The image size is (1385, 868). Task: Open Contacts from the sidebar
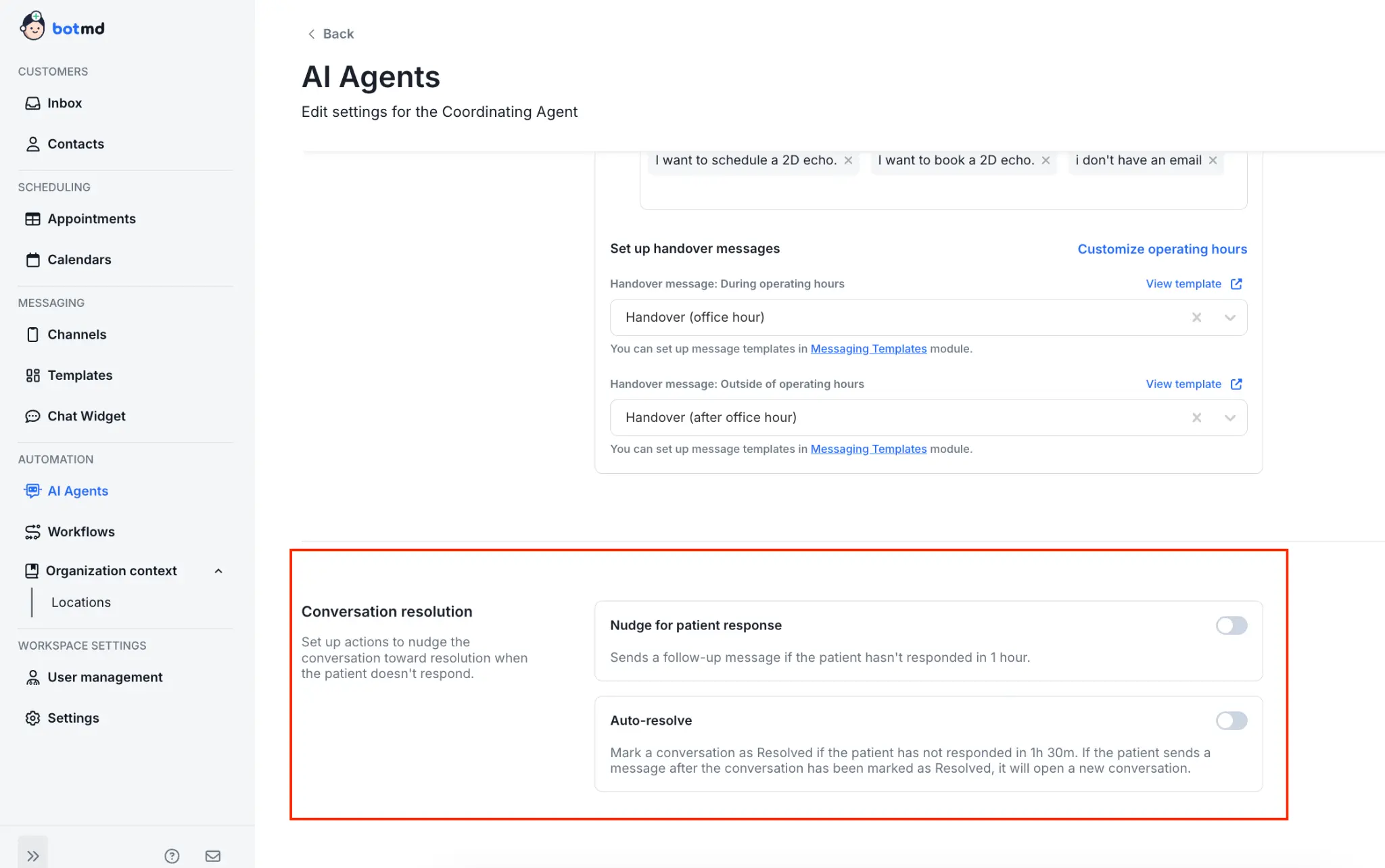click(75, 143)
